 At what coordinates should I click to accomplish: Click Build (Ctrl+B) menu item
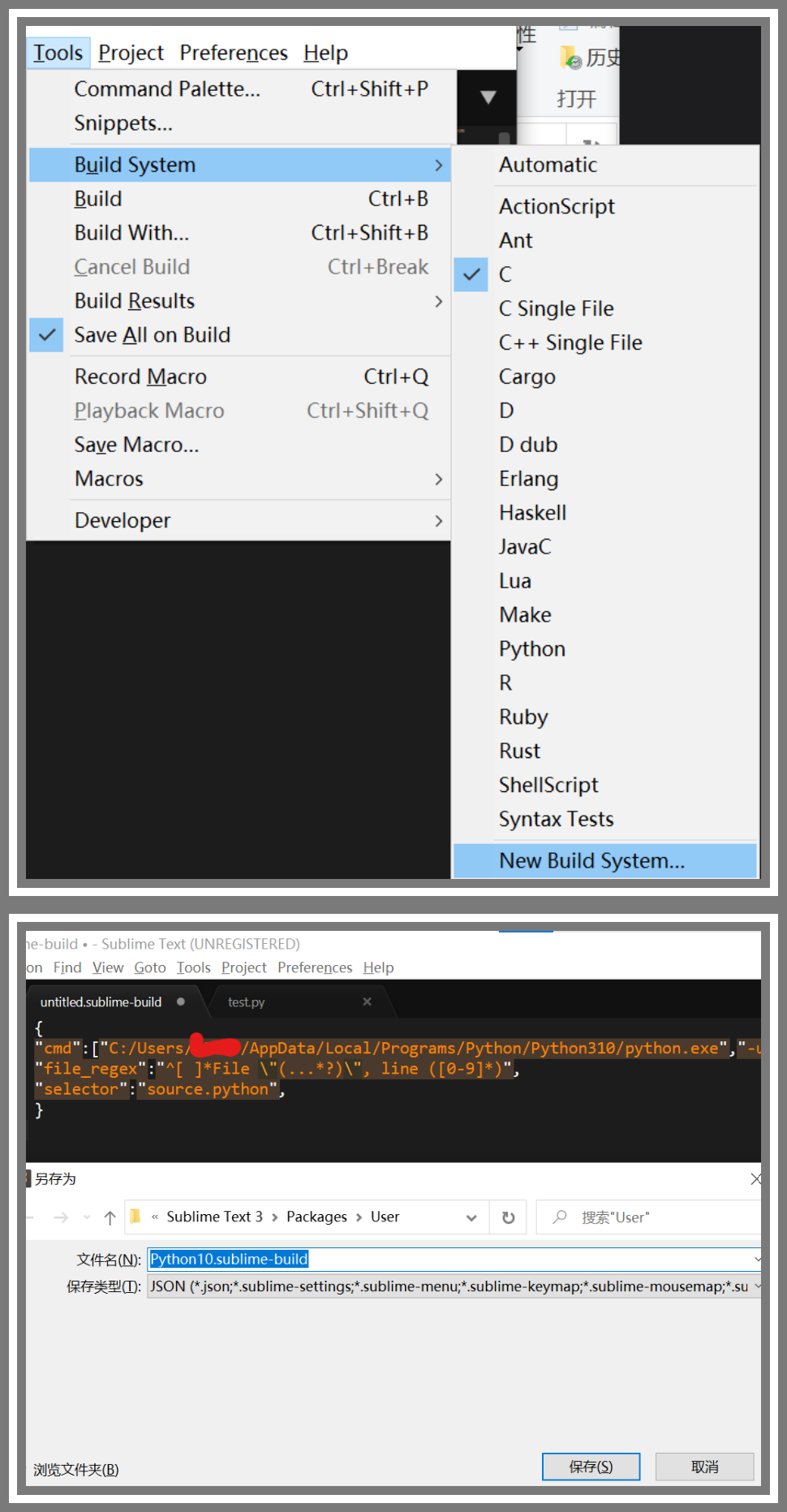point(240,199)
